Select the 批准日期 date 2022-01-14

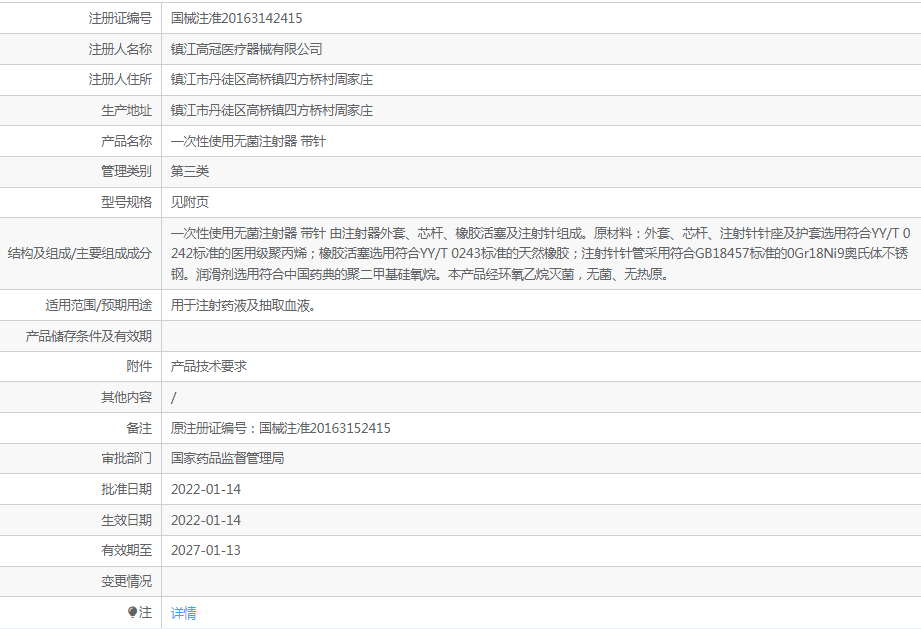pos(206,489)
